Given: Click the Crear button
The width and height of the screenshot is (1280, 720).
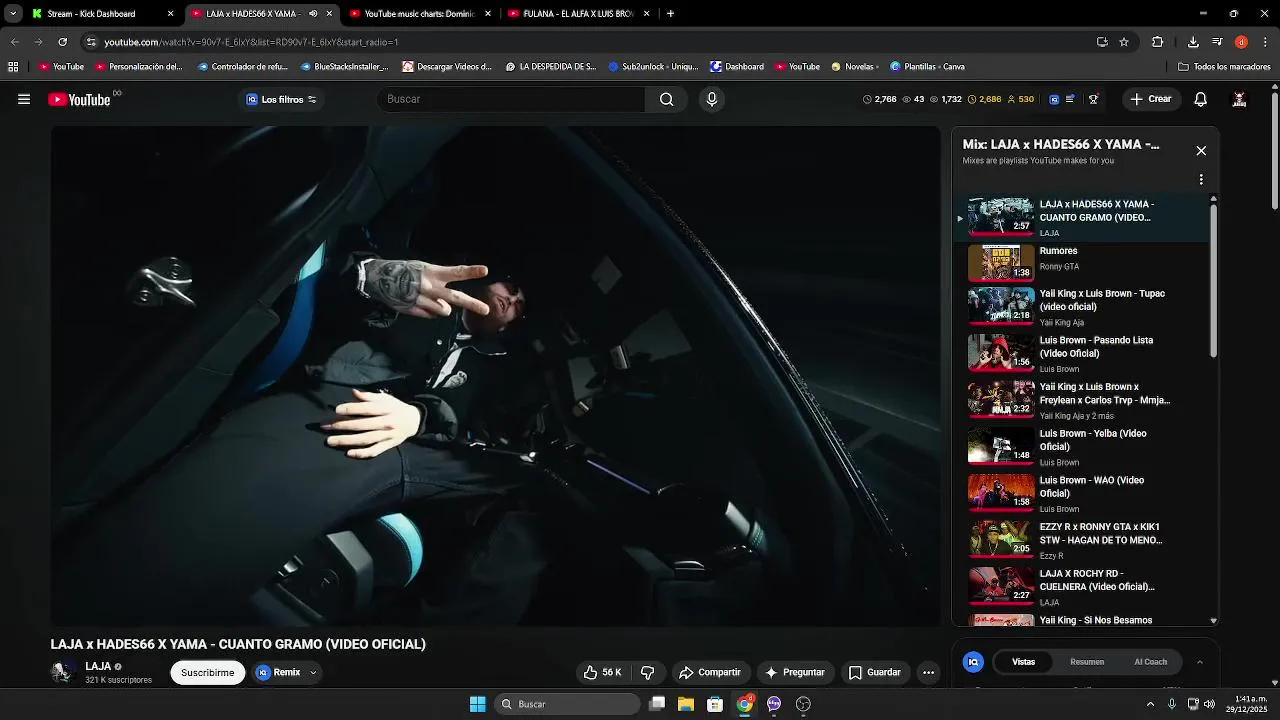Looking at the screenshot, I should (x=1150, y=99).
